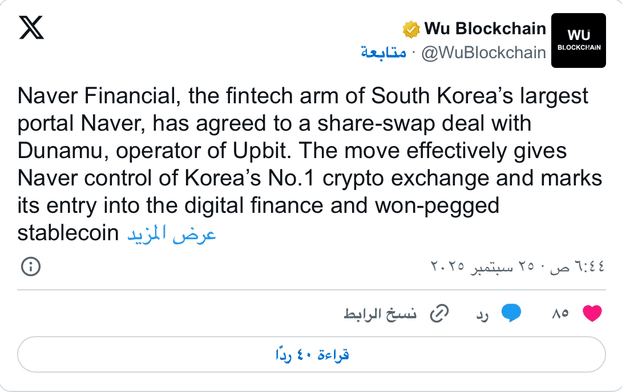
Task: Click the chain copy-link icon
Action: click(x=440, y=313)
